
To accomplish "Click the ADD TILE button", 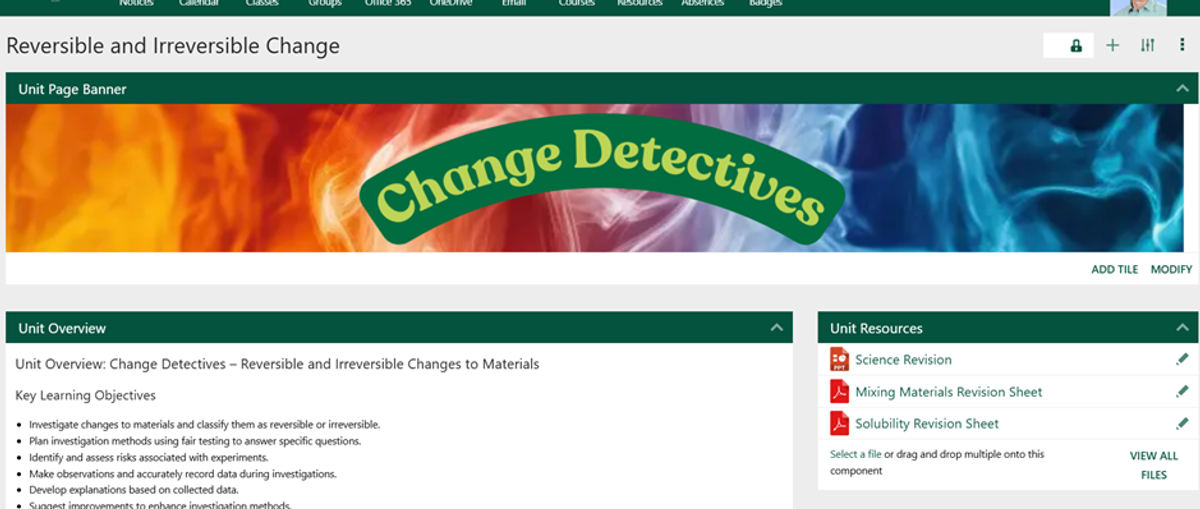I will (x=1114, y=270).
